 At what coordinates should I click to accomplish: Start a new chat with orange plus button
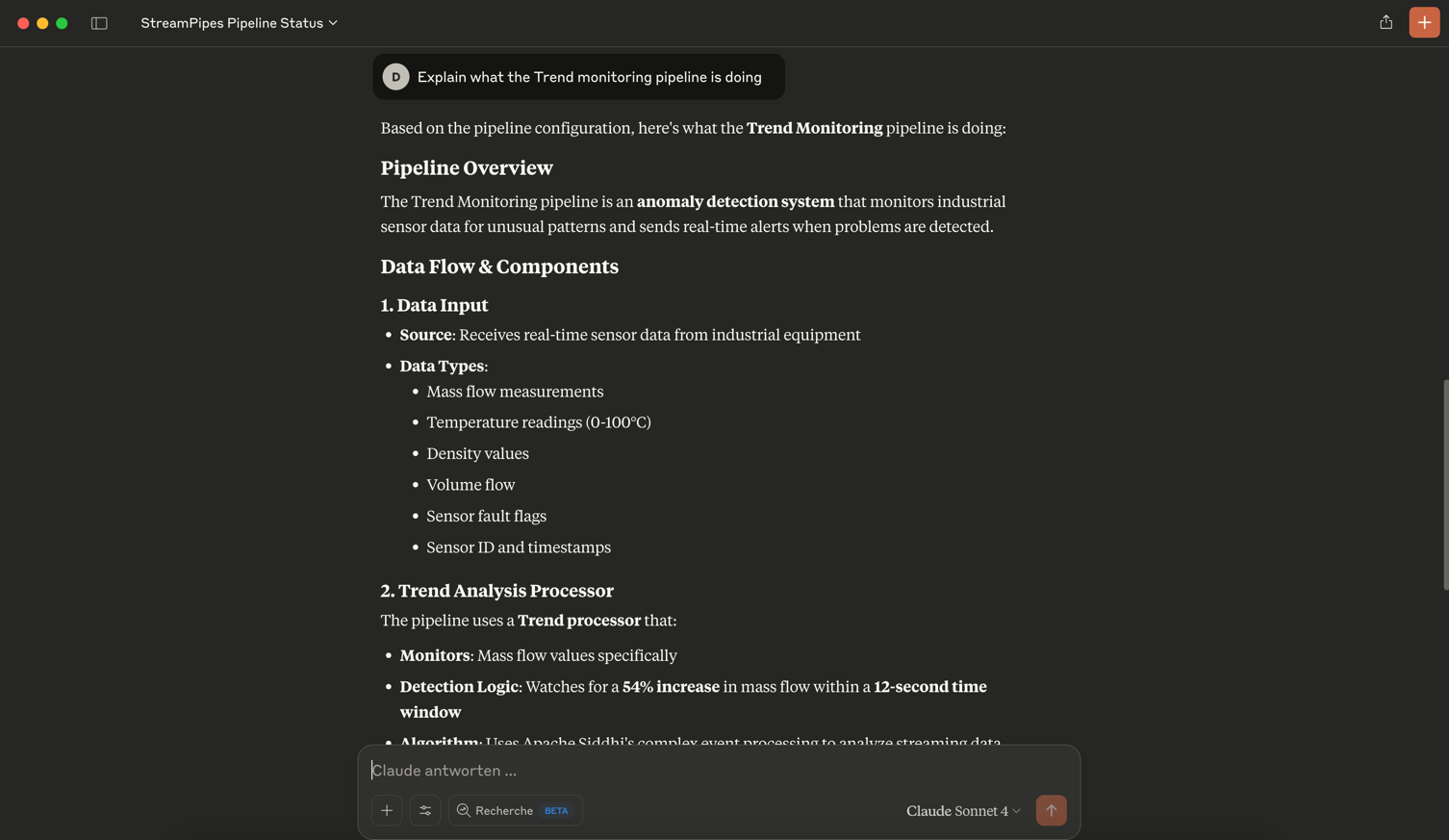1424,22
